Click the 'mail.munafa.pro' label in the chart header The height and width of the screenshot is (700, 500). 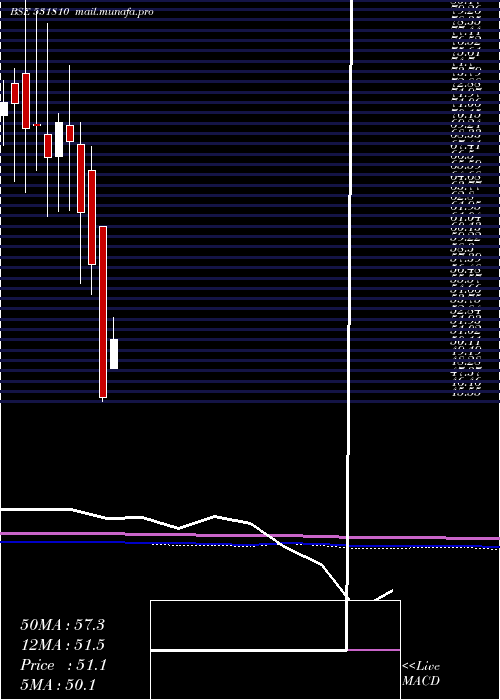coord(113,12)
